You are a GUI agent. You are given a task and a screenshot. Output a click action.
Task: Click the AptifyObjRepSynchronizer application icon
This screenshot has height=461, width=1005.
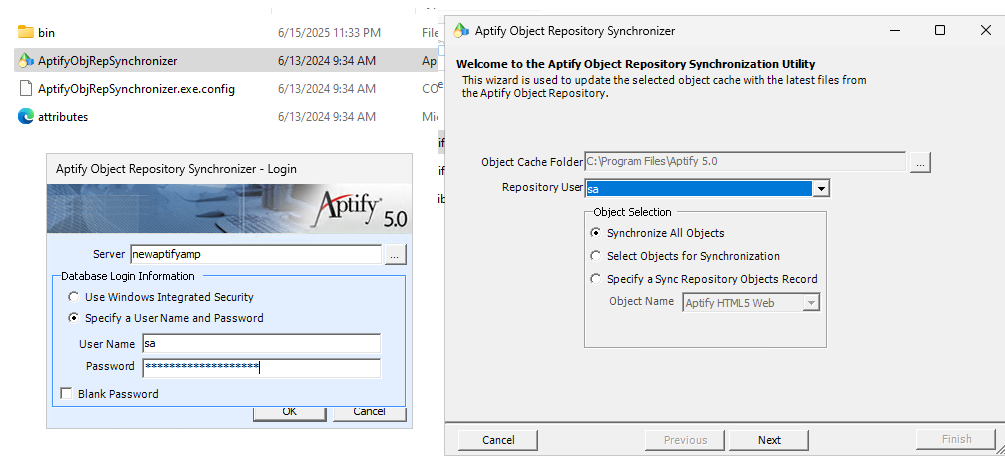tap(26, 61)
